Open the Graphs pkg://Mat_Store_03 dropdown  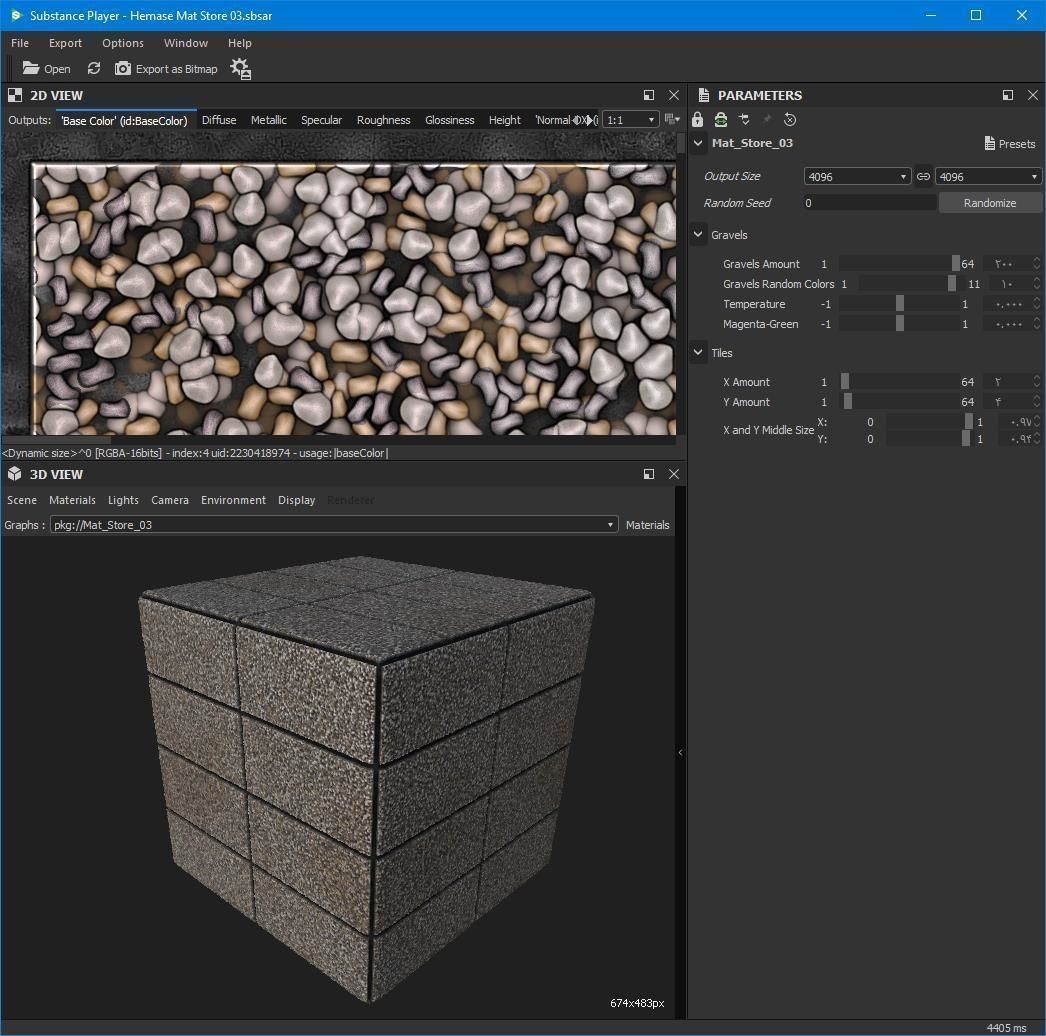pos(333,525)
